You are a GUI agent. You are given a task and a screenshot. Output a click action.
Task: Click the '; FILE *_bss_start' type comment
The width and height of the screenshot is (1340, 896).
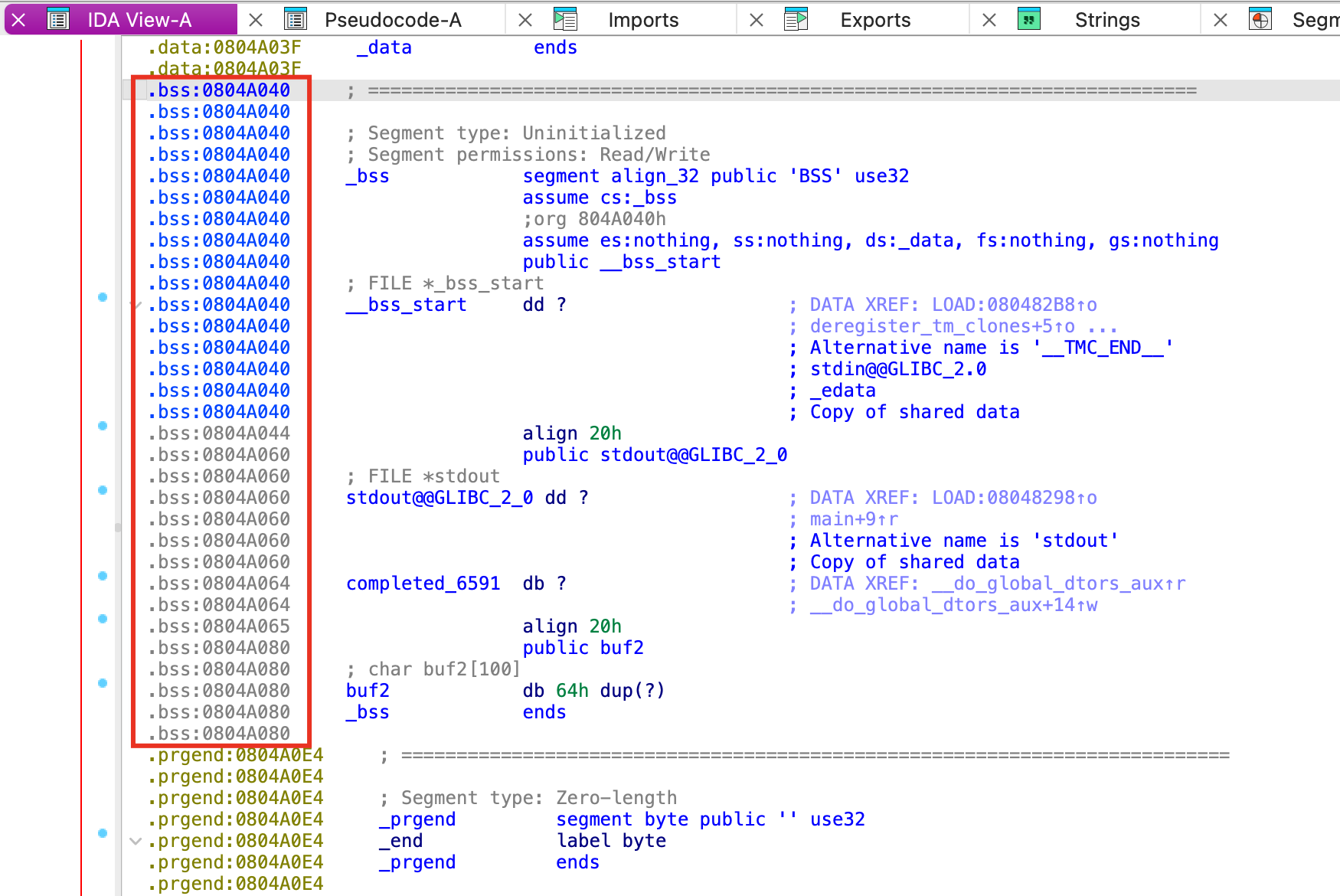(x=445, y=283)
